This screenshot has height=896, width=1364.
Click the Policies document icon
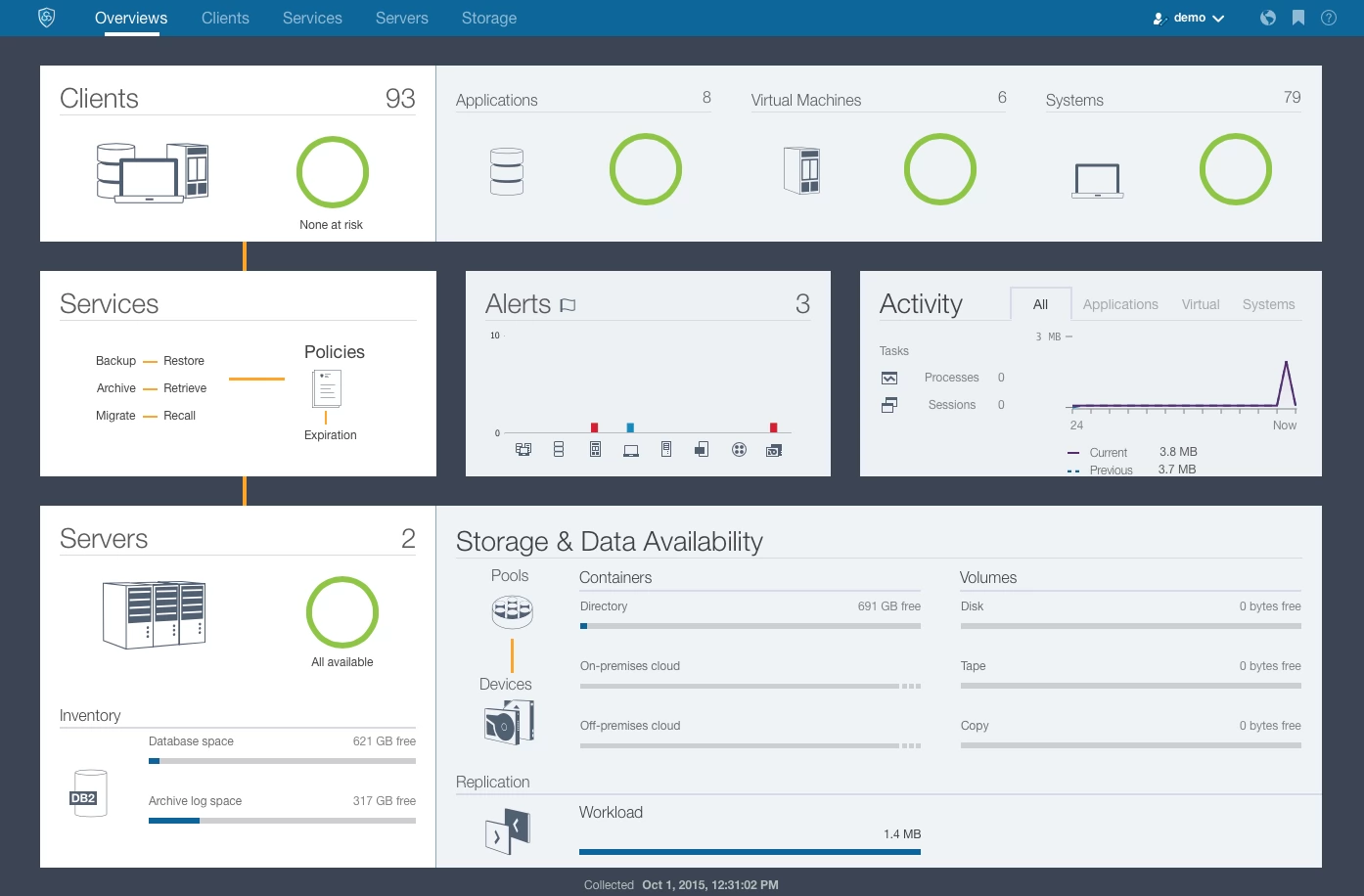(x=327, y=388)
